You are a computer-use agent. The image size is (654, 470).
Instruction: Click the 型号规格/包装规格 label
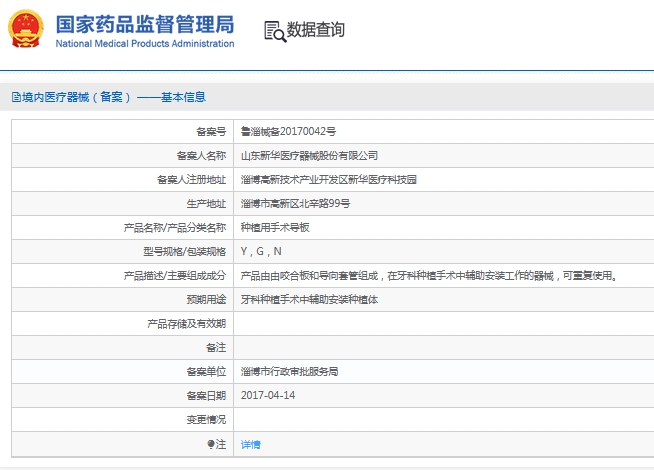coord(184,251)
